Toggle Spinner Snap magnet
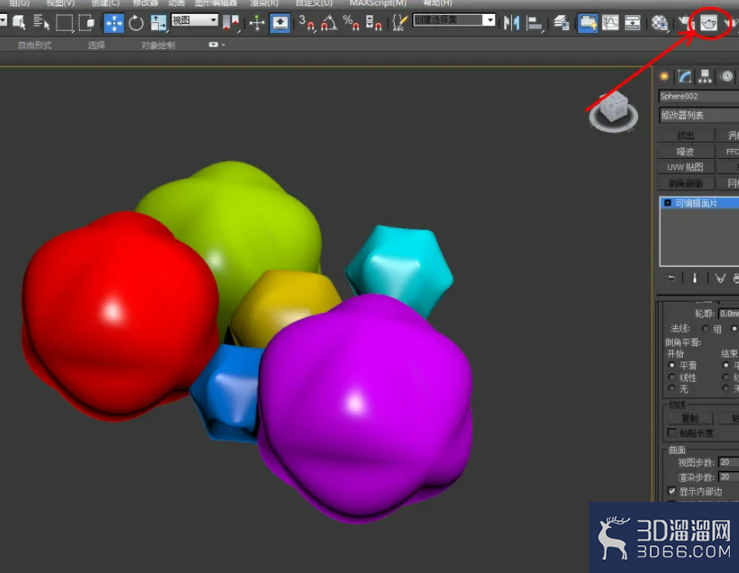The image size is (739, 573). [374, 23]
